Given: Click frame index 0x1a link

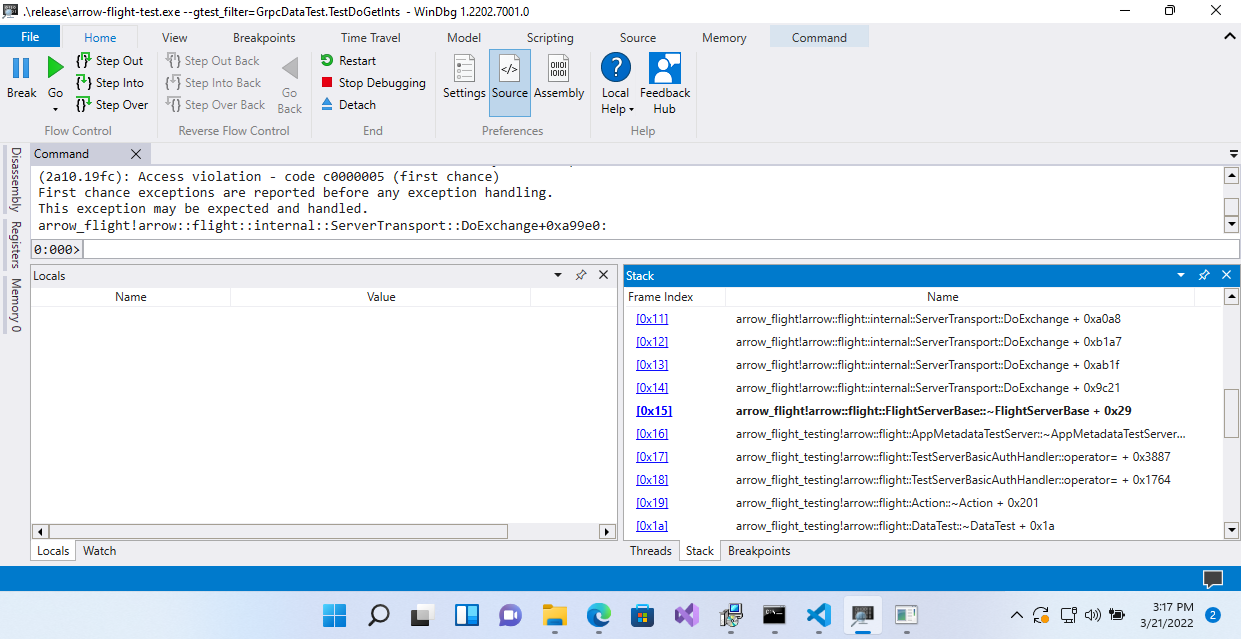Looking at the screenshot, I should point(652,526).
